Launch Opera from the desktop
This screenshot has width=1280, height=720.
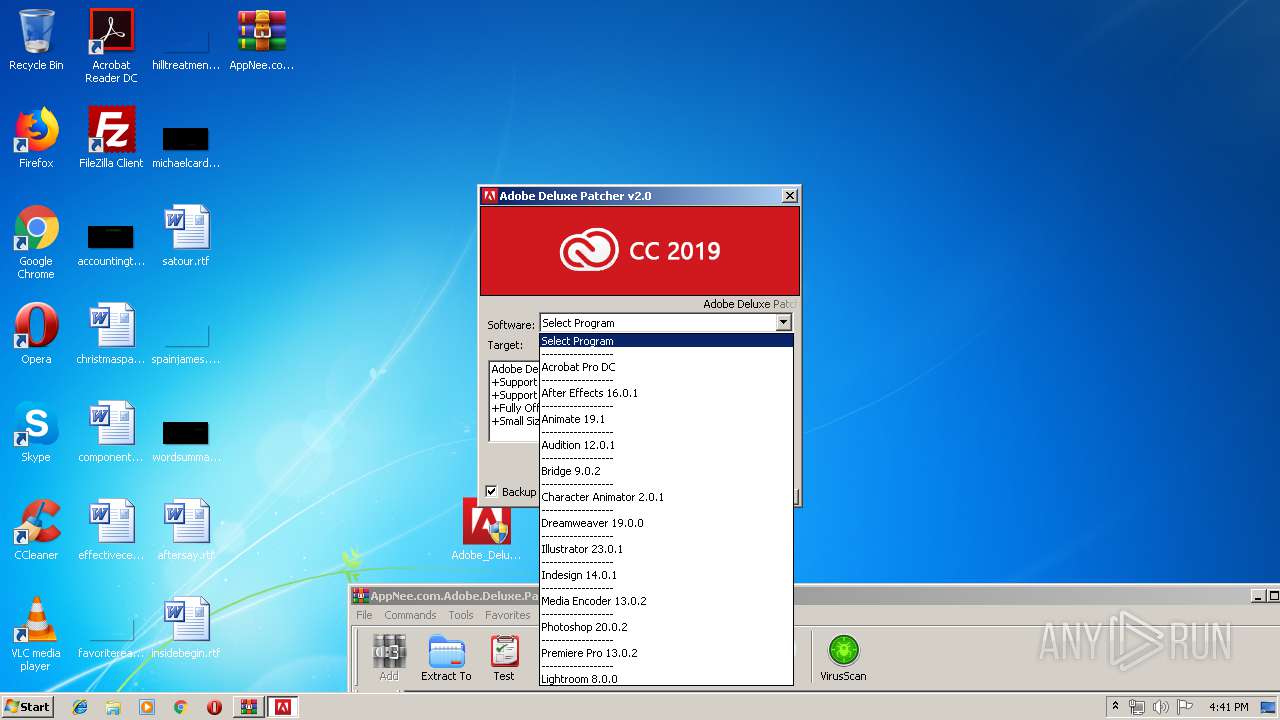click(x=36, y=334)
